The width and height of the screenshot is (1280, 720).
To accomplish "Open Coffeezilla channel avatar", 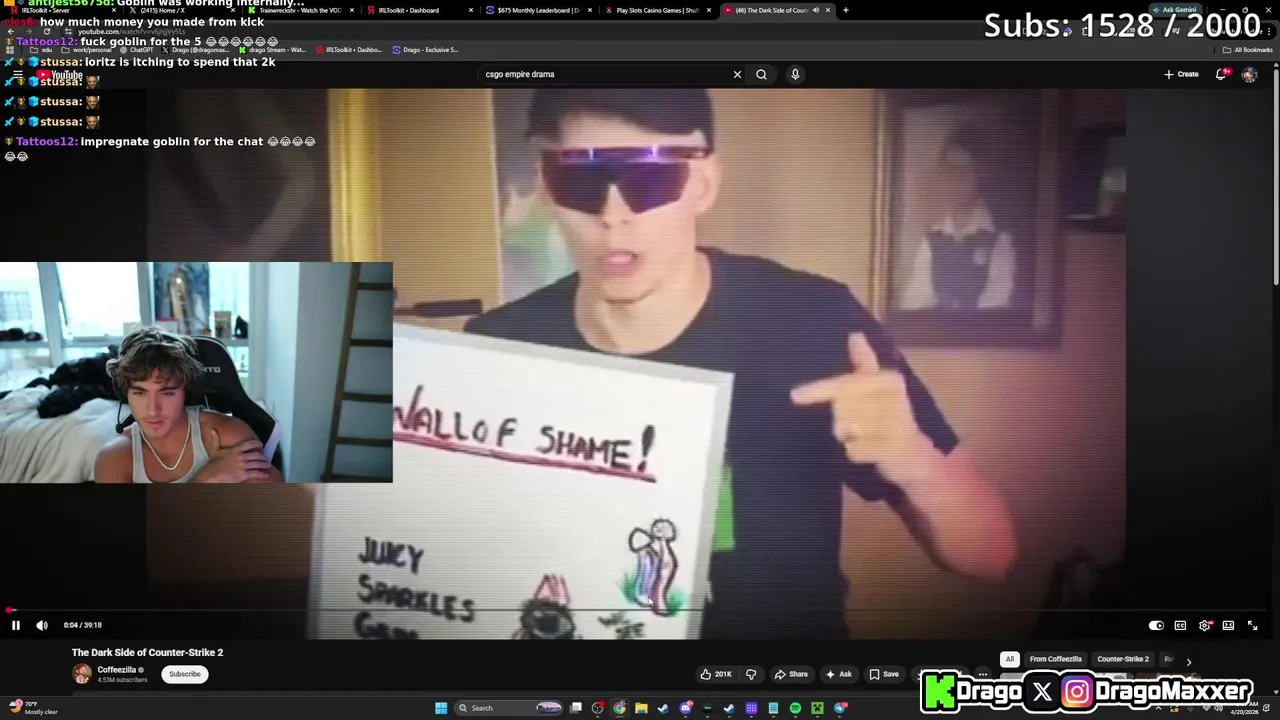I will [x=82, y=674].
